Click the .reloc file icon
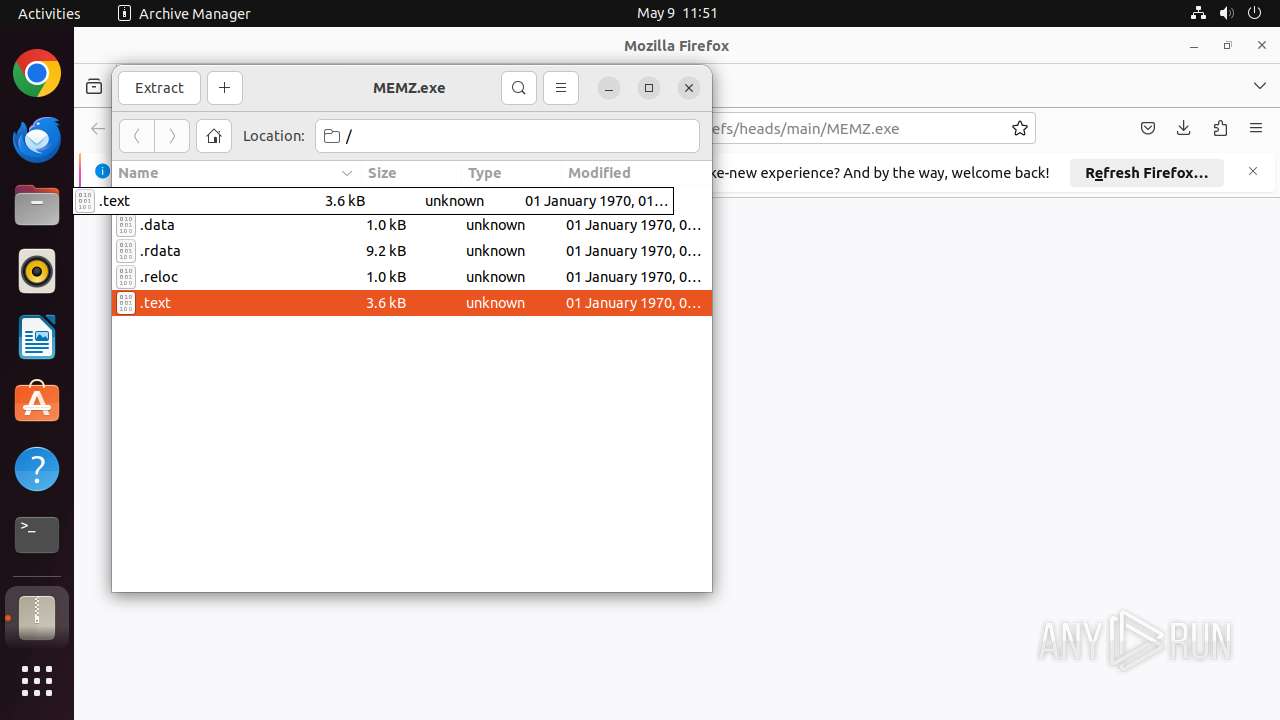The image size is (1280, 720). pyautogui.click(x=126, y=277)
